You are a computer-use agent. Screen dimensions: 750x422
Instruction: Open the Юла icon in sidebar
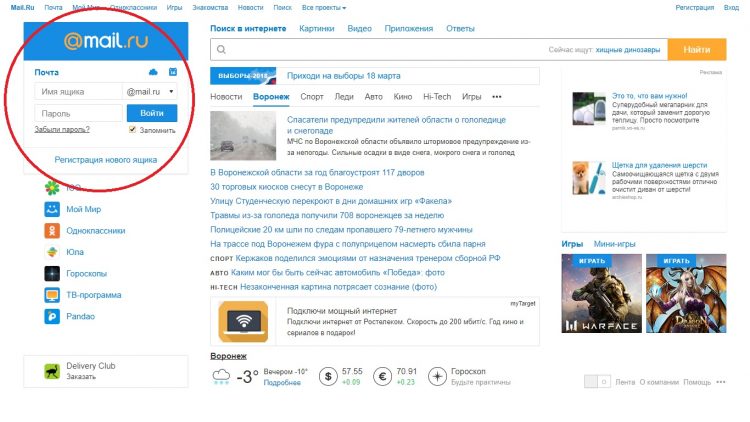52,252
